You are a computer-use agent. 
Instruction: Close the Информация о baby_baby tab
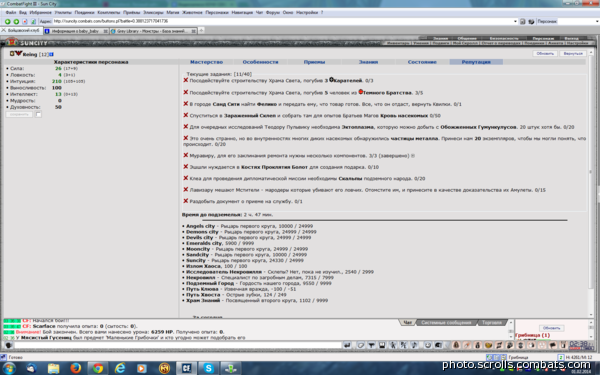(105, 31)
